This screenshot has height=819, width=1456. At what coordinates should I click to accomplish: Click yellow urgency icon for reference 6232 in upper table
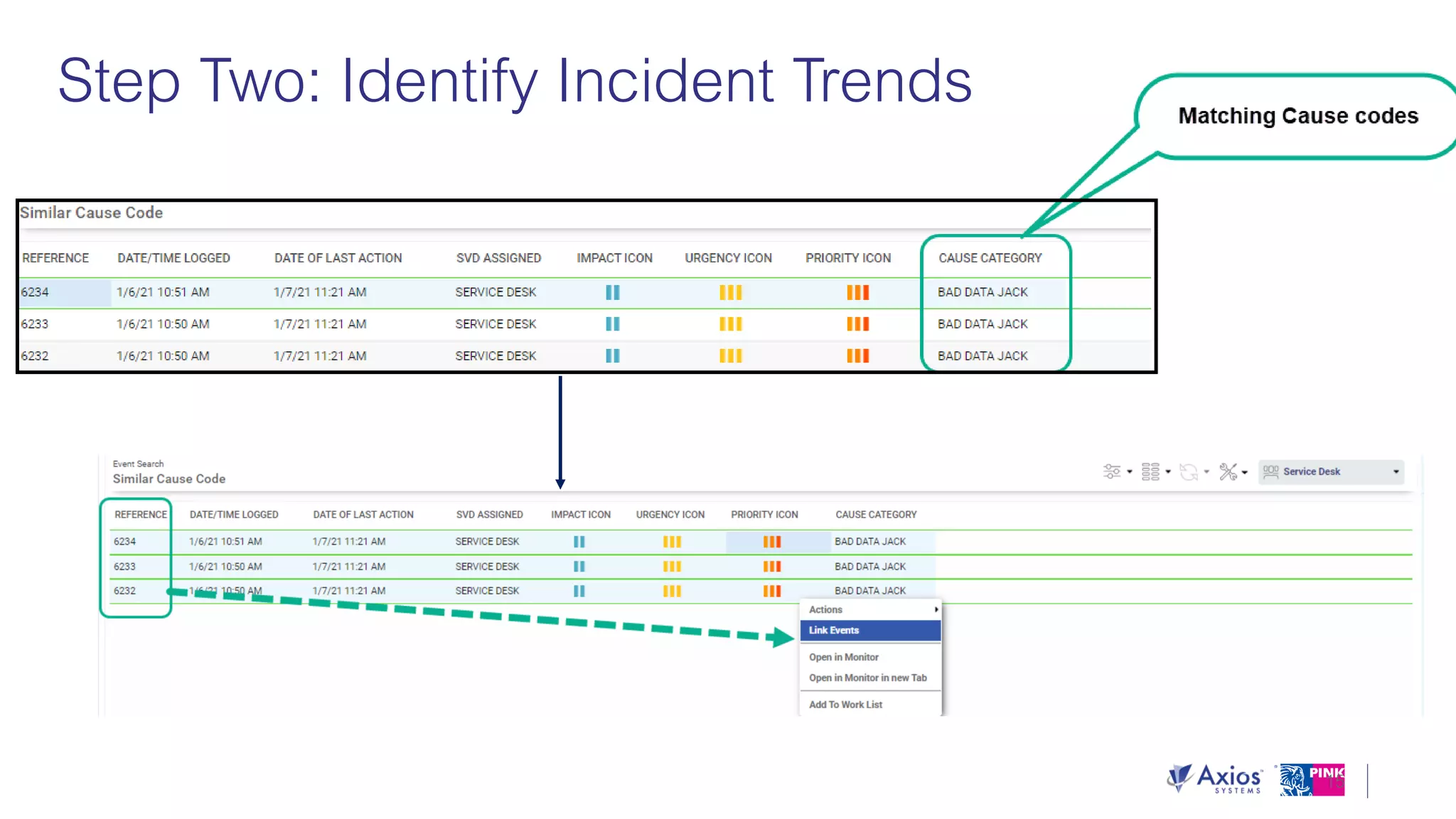pos(730,355)
